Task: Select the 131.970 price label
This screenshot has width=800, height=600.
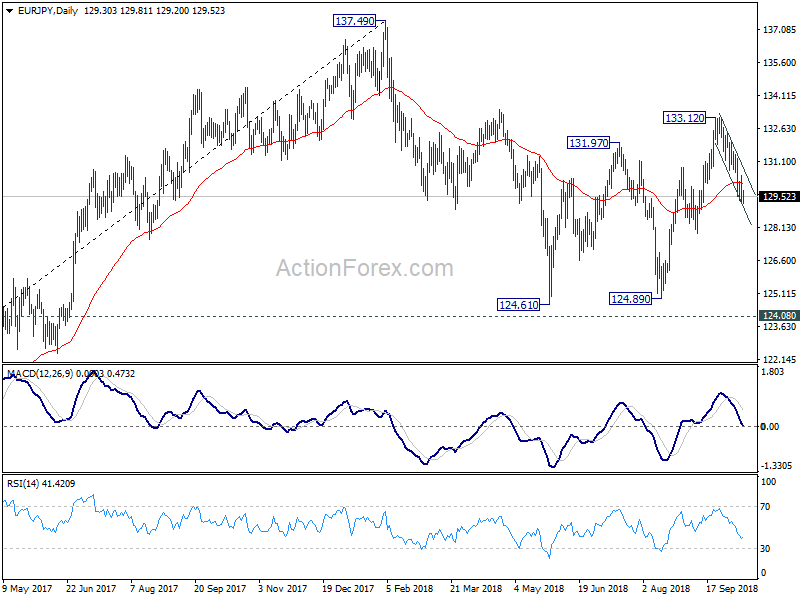Action: pos(589,143)
